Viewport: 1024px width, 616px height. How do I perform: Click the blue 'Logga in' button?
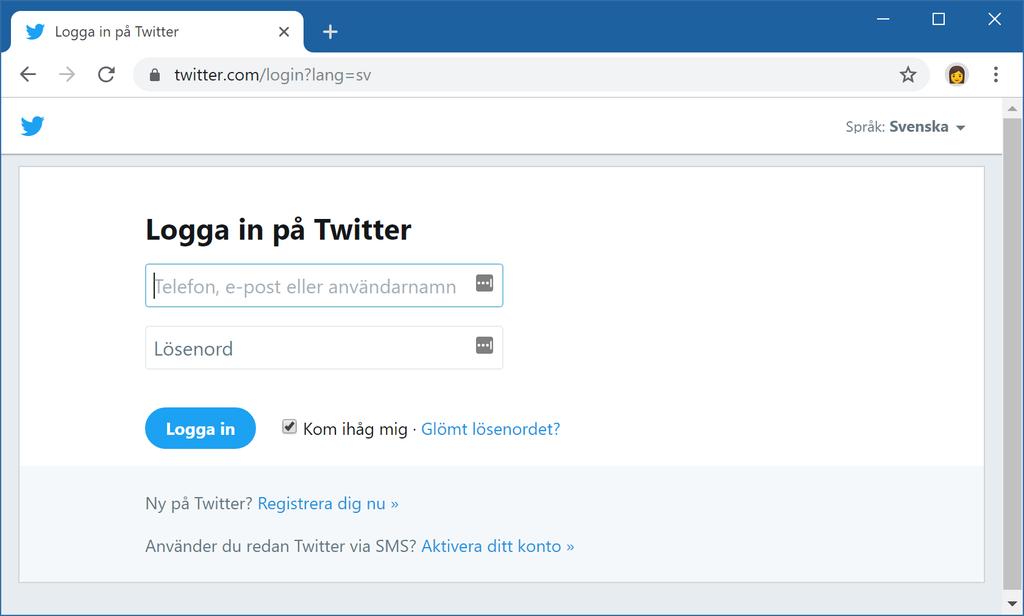click(200, 429)
